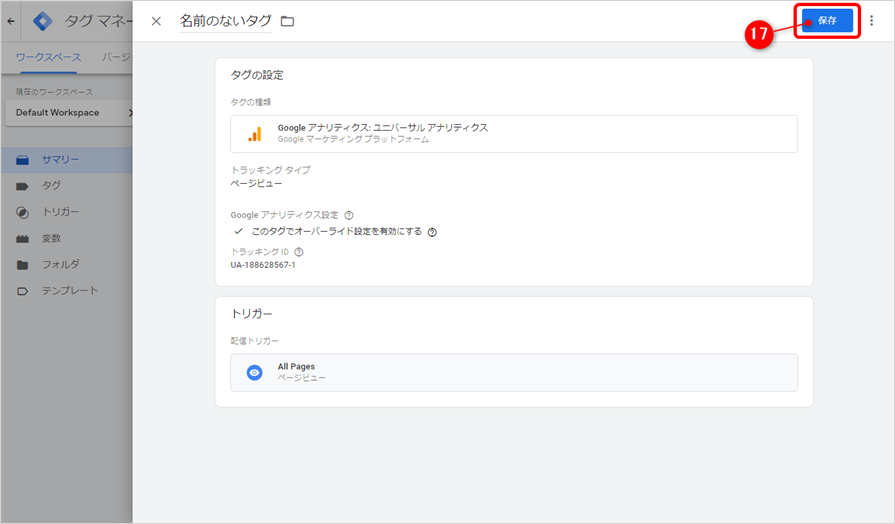Close the tag editor with the X icon

click(156, 21)
